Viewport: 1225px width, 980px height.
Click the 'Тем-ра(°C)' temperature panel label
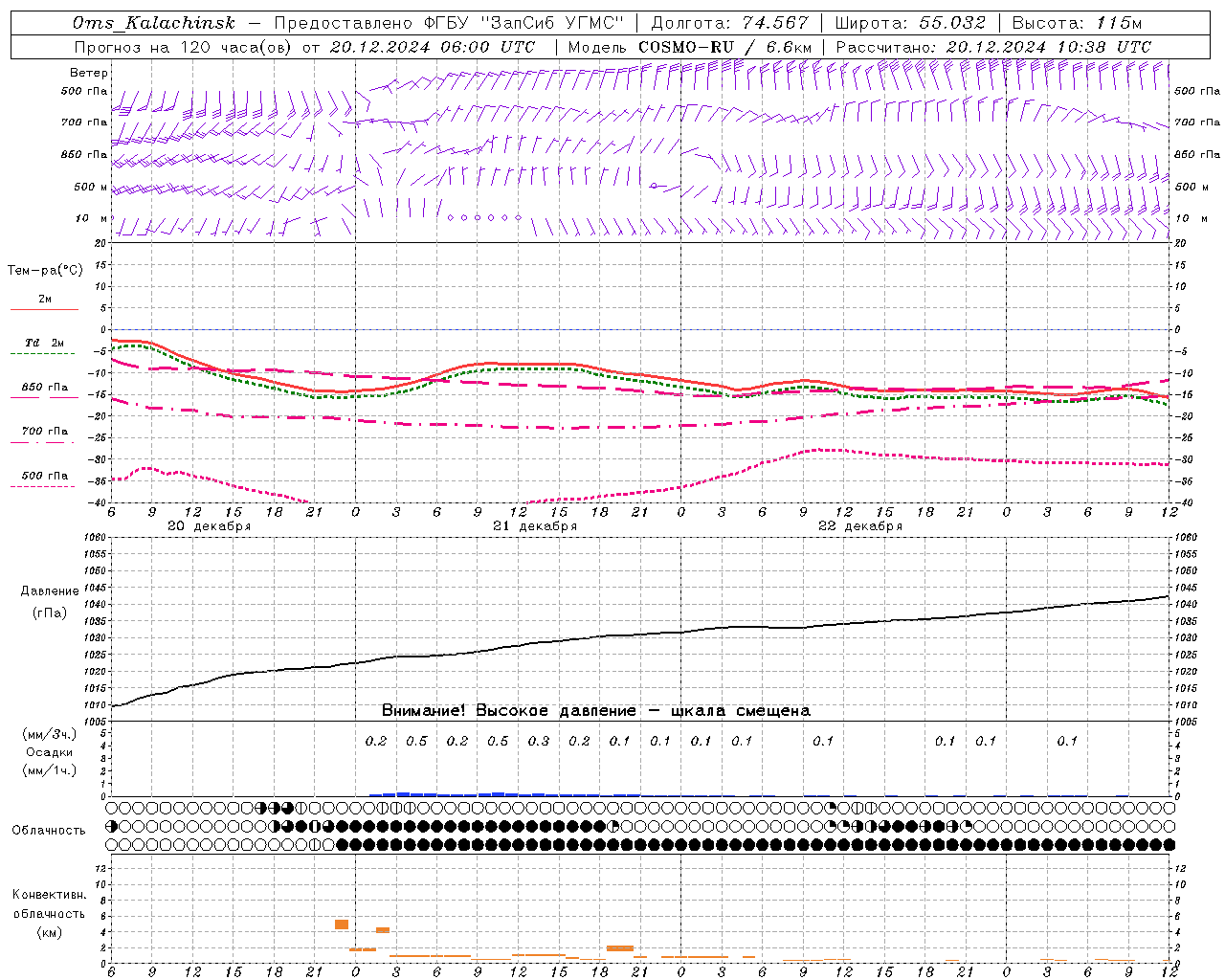(x=45, y=271)
